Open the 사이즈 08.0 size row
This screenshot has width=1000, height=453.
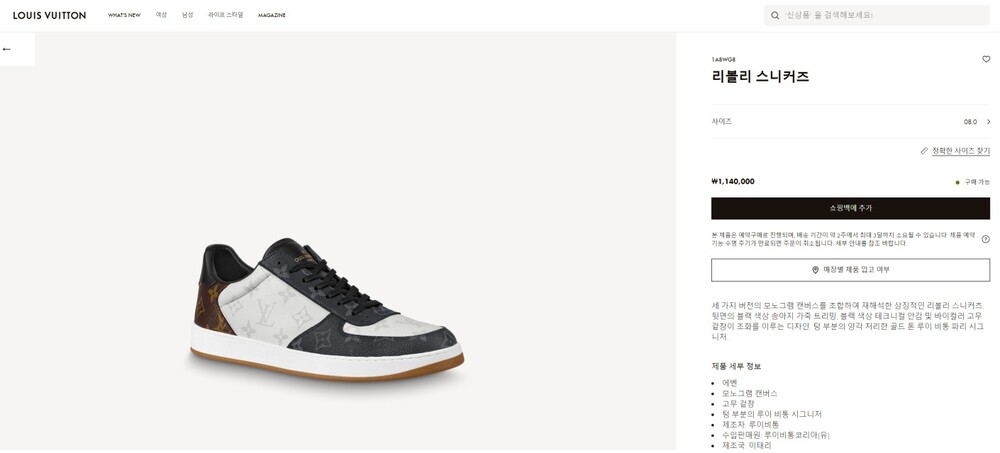(850, 122)
